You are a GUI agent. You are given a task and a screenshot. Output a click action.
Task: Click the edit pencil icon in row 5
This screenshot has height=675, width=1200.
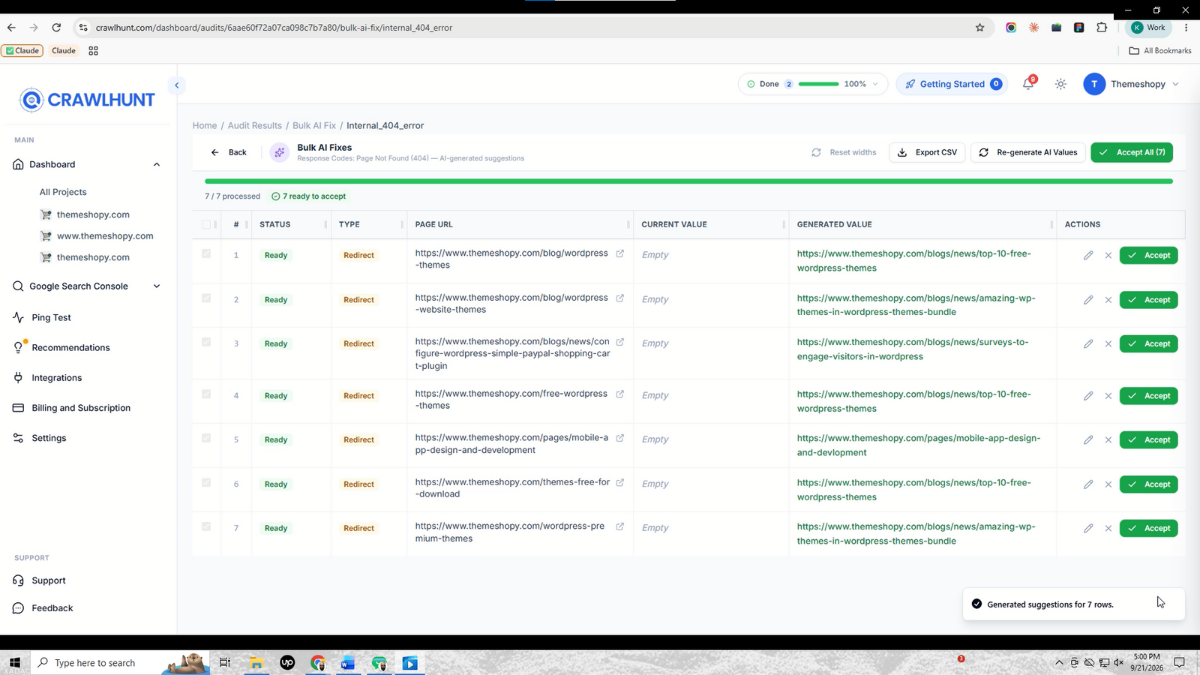[1088, 440]
